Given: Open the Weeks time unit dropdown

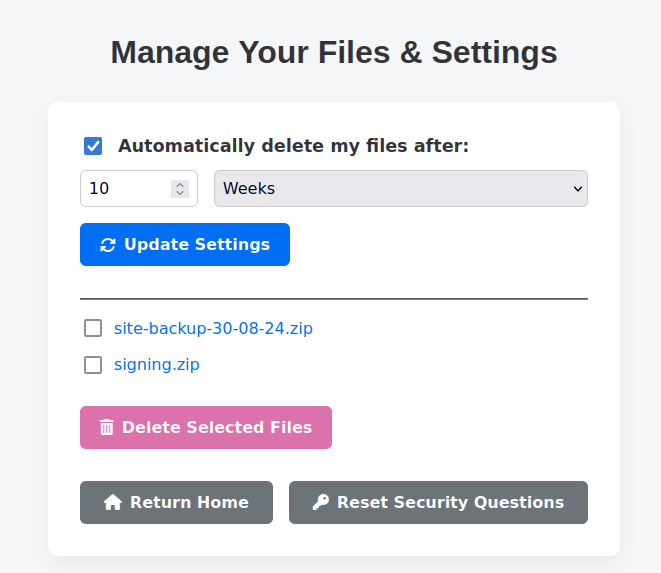Looking at the screenshot, I should 400,189.
